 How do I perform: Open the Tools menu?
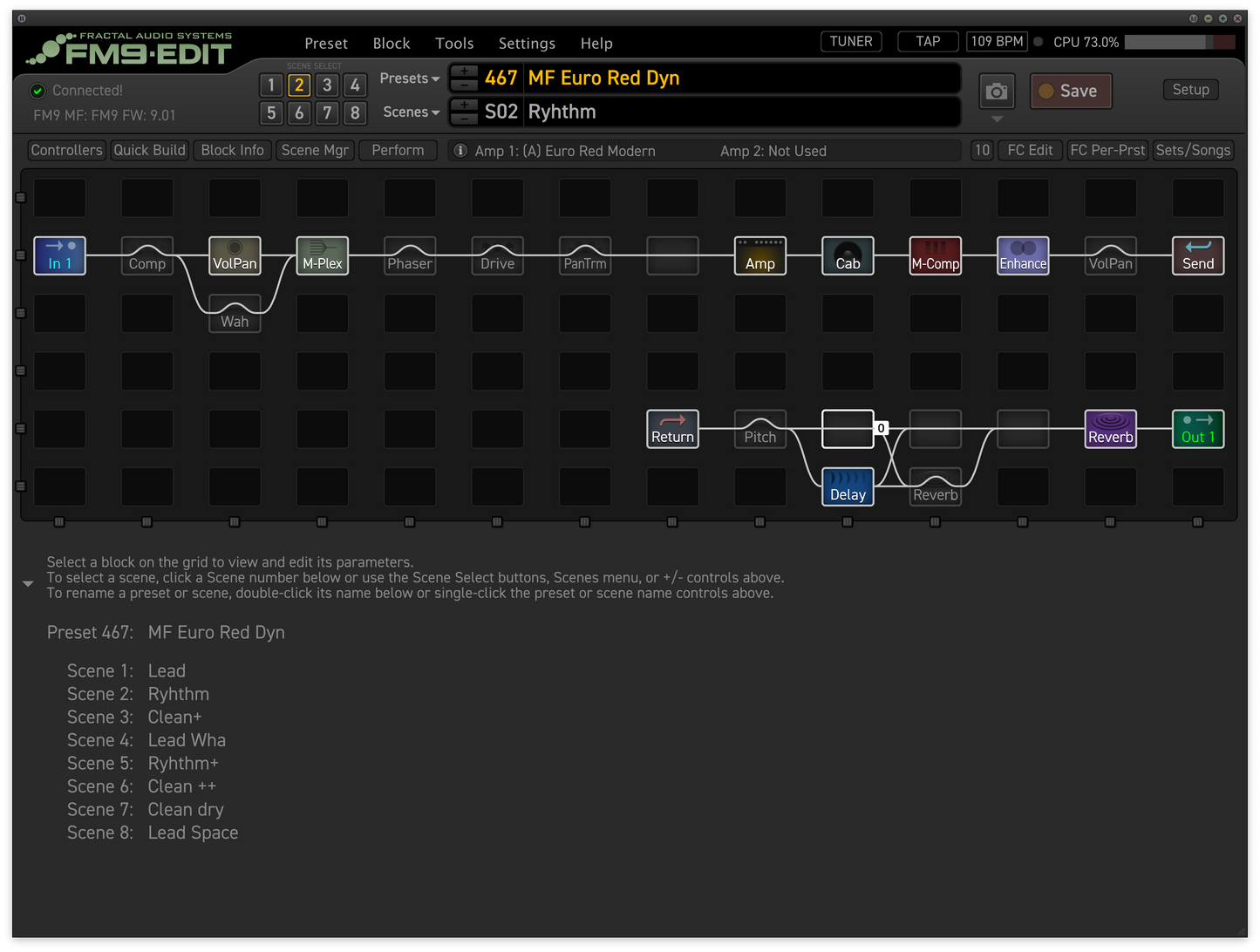coord(454,43)
